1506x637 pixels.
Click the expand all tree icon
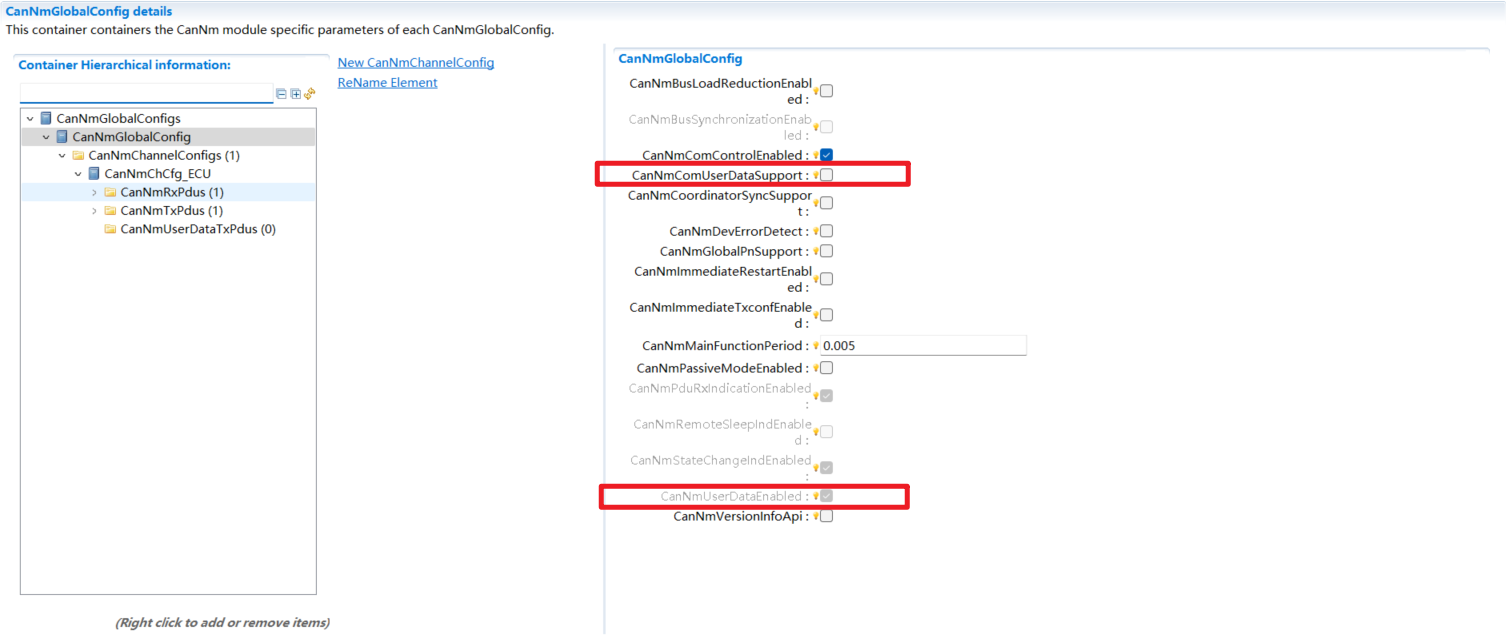[296, 94]
